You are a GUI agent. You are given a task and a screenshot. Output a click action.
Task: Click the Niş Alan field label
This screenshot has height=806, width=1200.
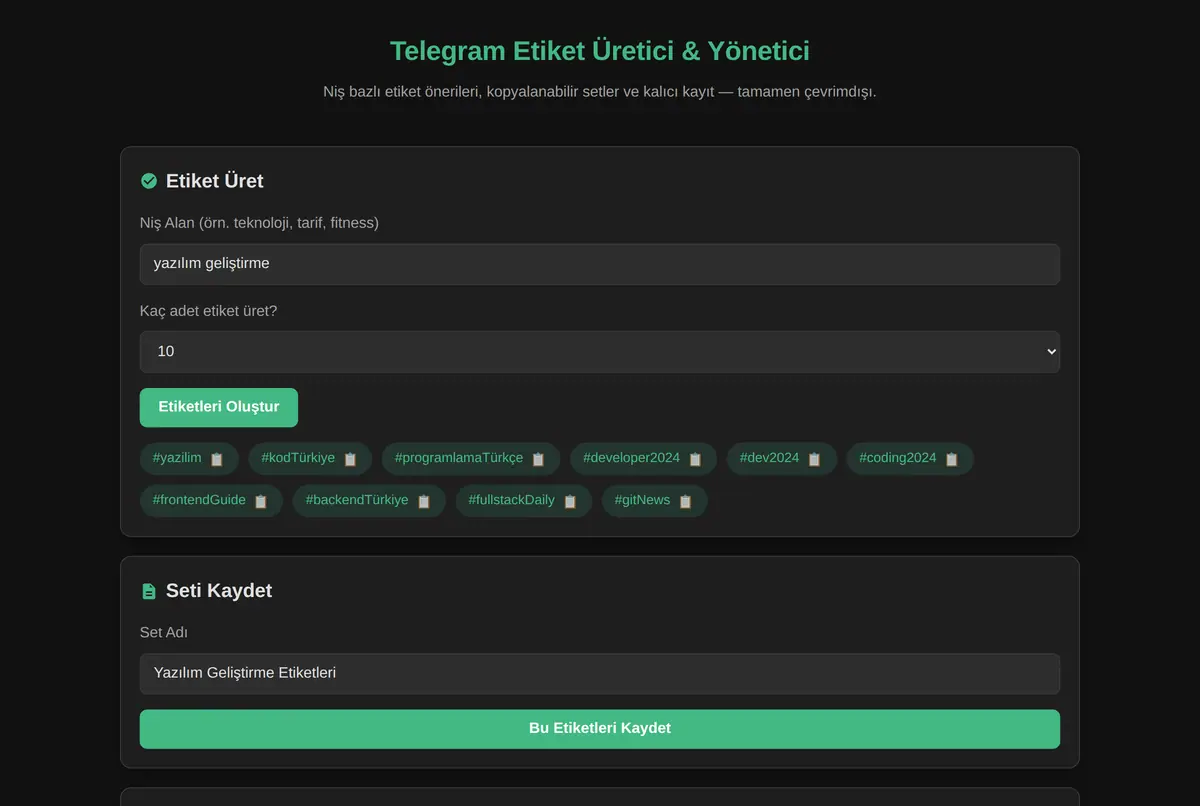259,223
